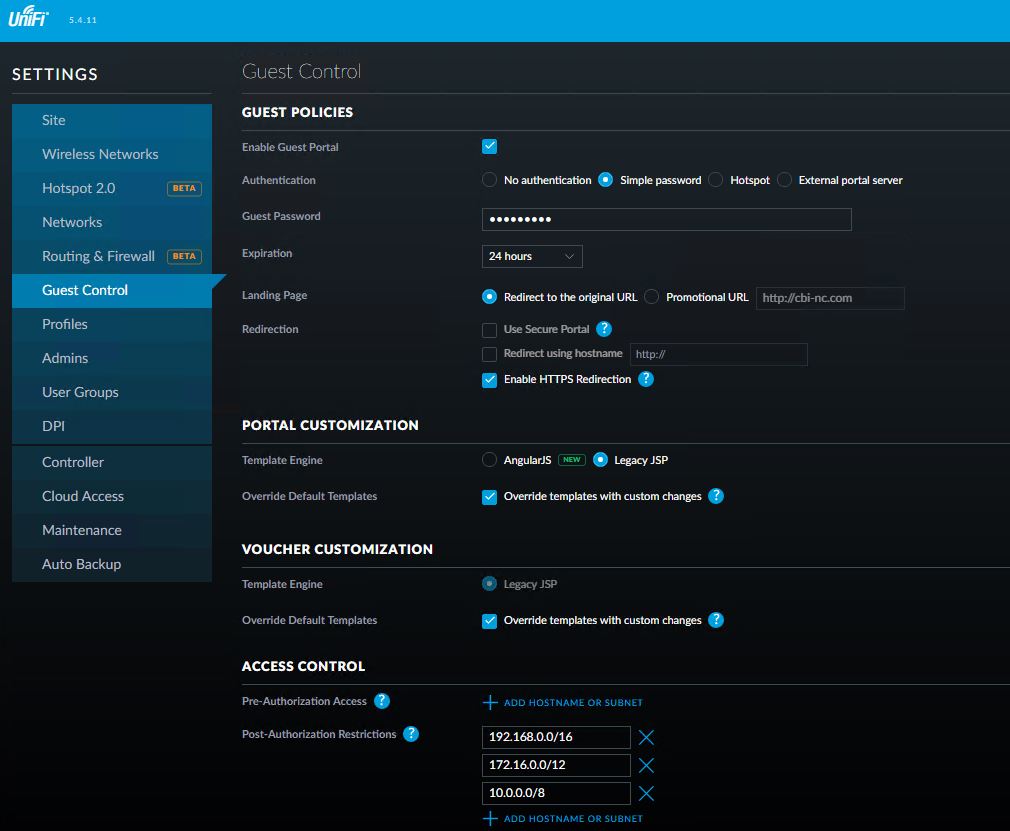Click the UniFi logo in the header
Screen dimensions: 1010x831
click(26, 16)
